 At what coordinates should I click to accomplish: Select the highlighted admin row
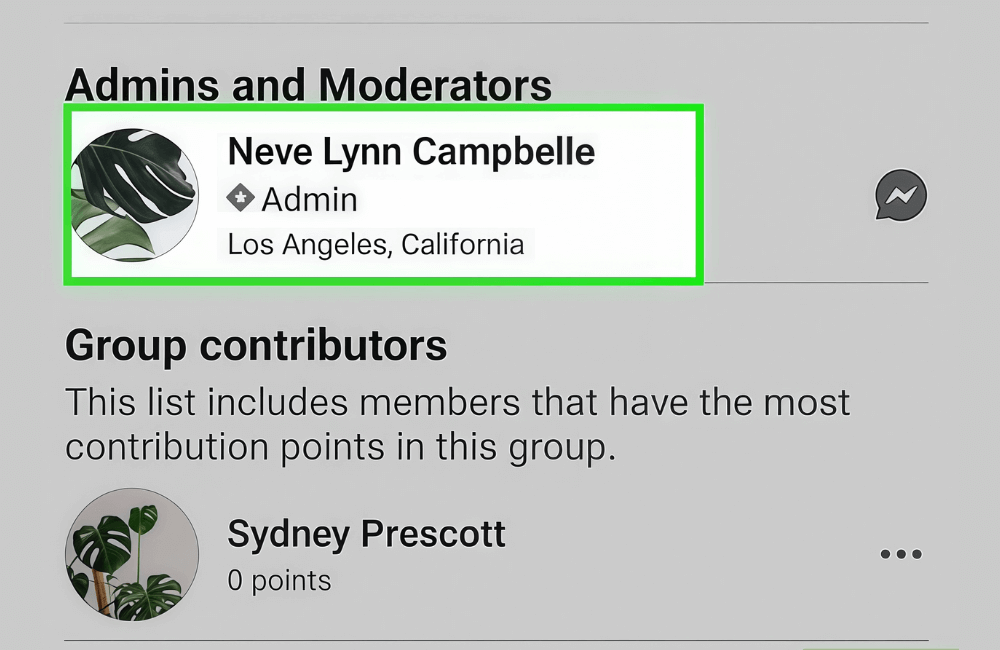(x=383, y=195)
